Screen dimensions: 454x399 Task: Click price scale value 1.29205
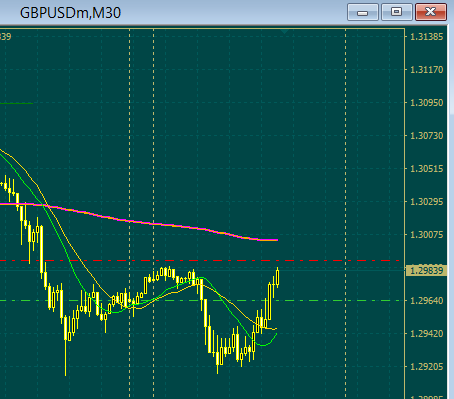pos(427,367)
